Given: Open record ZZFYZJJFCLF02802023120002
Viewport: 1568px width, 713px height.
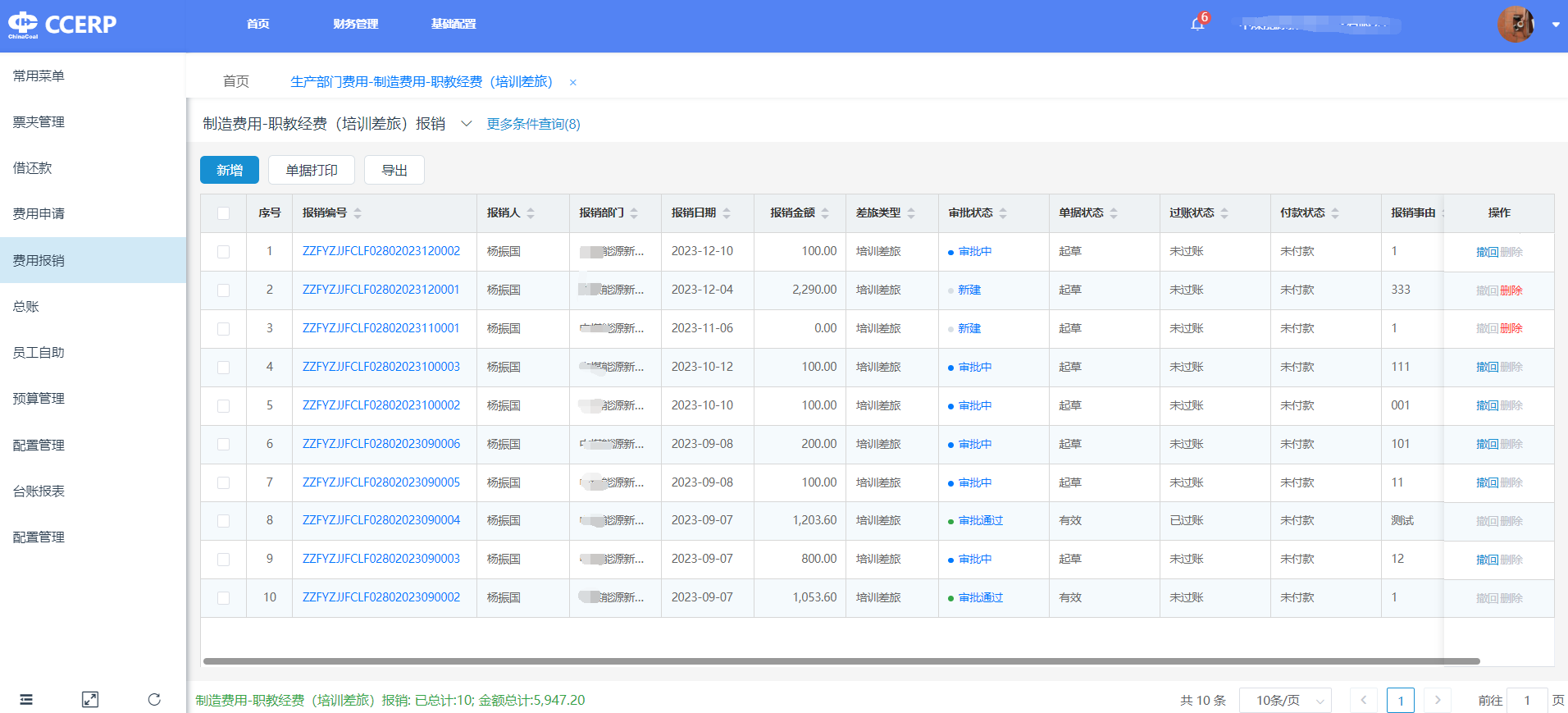Looking at the screenshot, I should pyautogui.click(x=381, y=251).
